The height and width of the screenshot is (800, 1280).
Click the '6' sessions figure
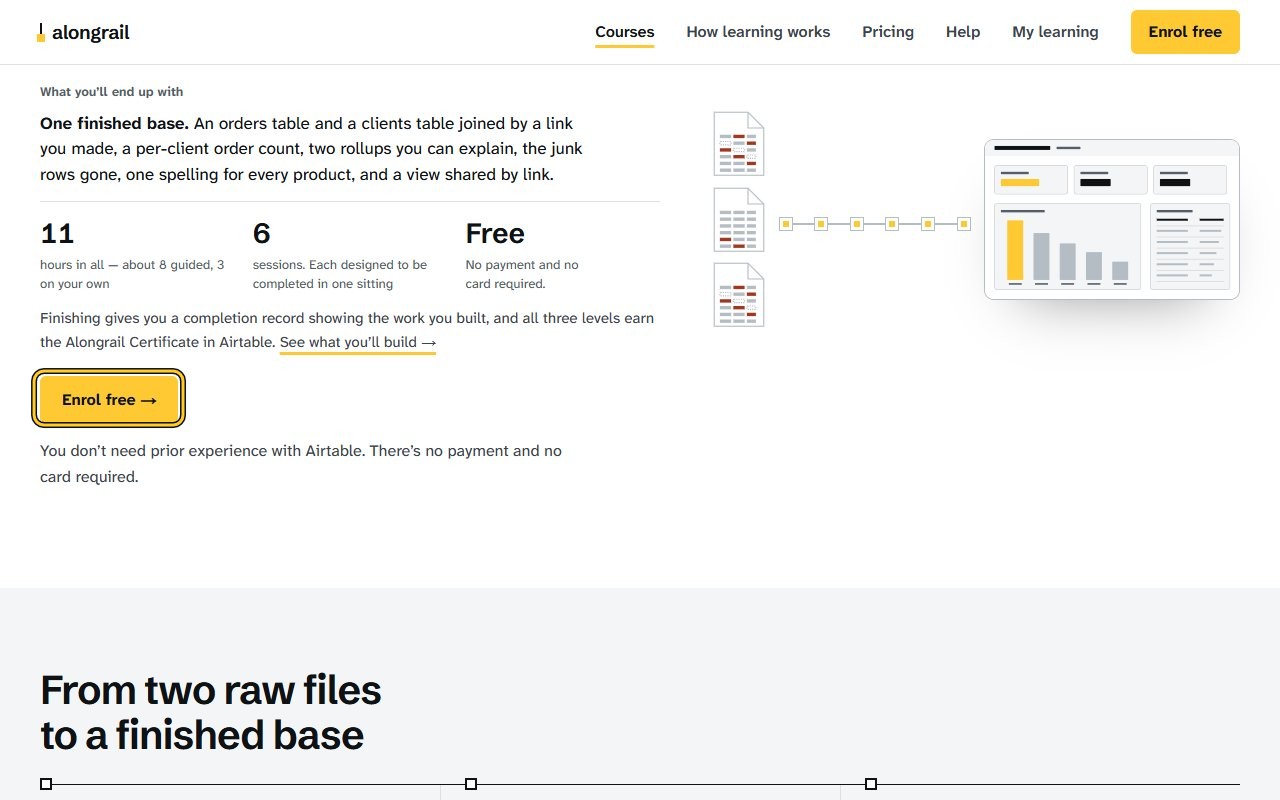click(x=262, y=233)
